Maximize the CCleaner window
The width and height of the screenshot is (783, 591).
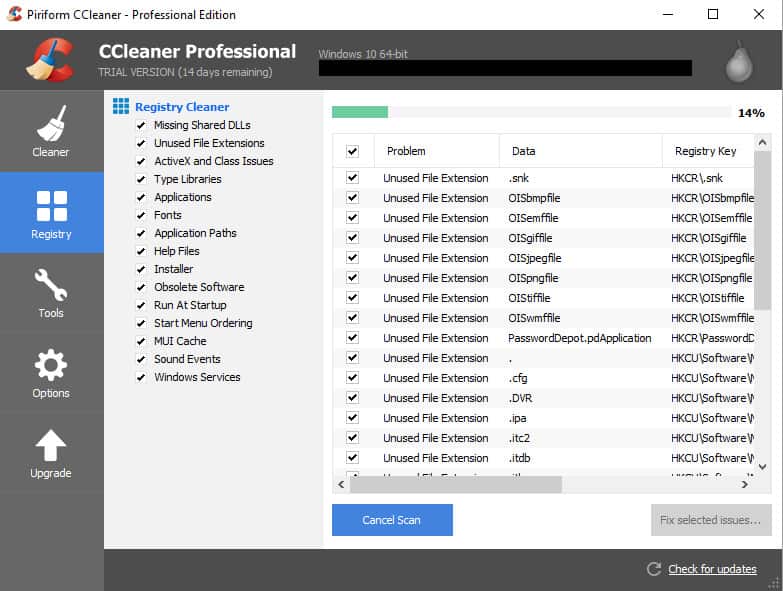(713, 14)
